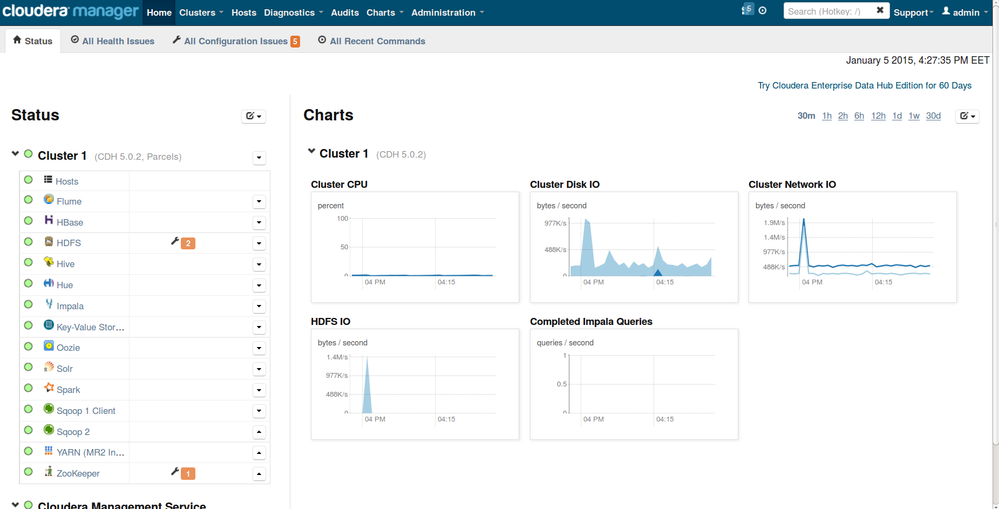This screenshot has width=999, height=509.
Task: Set chart time range to 1d
Action: [897, 116]
